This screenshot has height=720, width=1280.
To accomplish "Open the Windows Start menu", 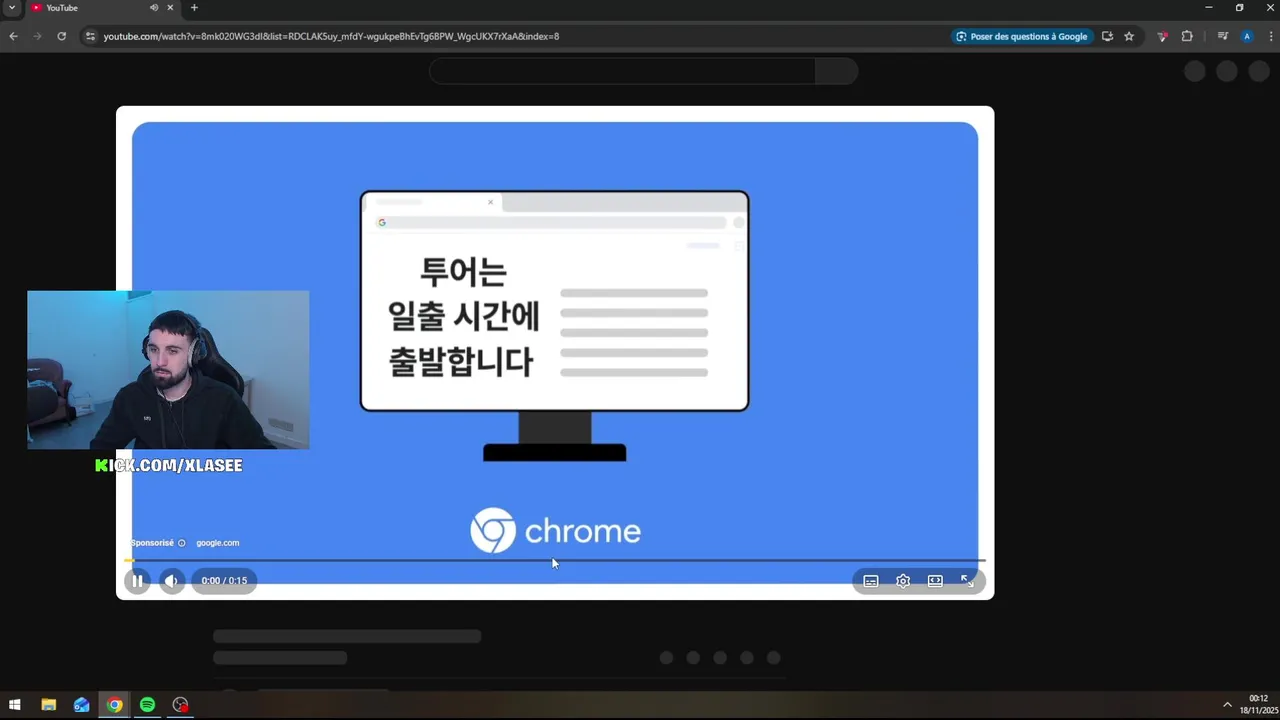I will [x=15, y=705].
